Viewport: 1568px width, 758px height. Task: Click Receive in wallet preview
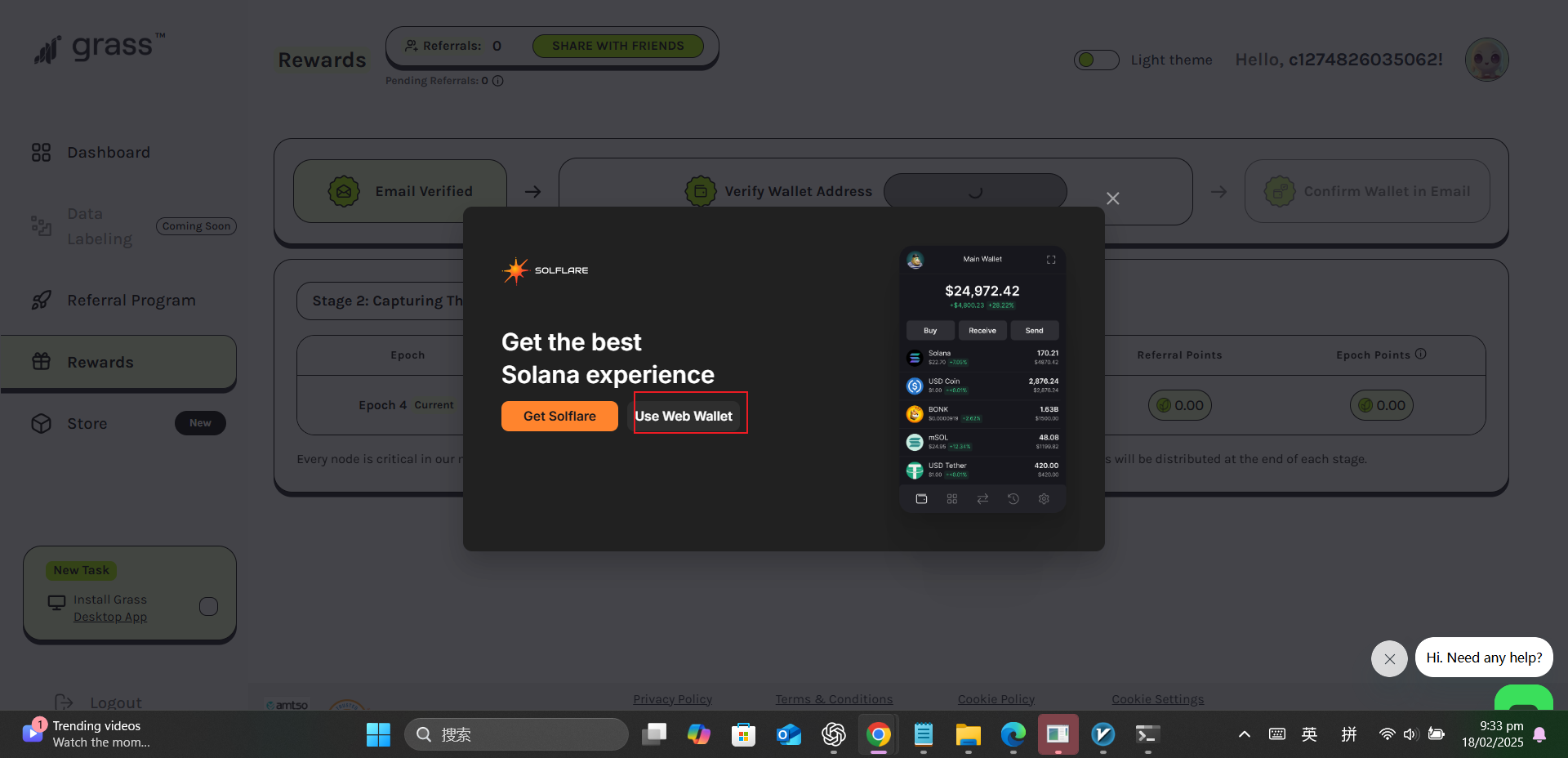pos(982,331)
